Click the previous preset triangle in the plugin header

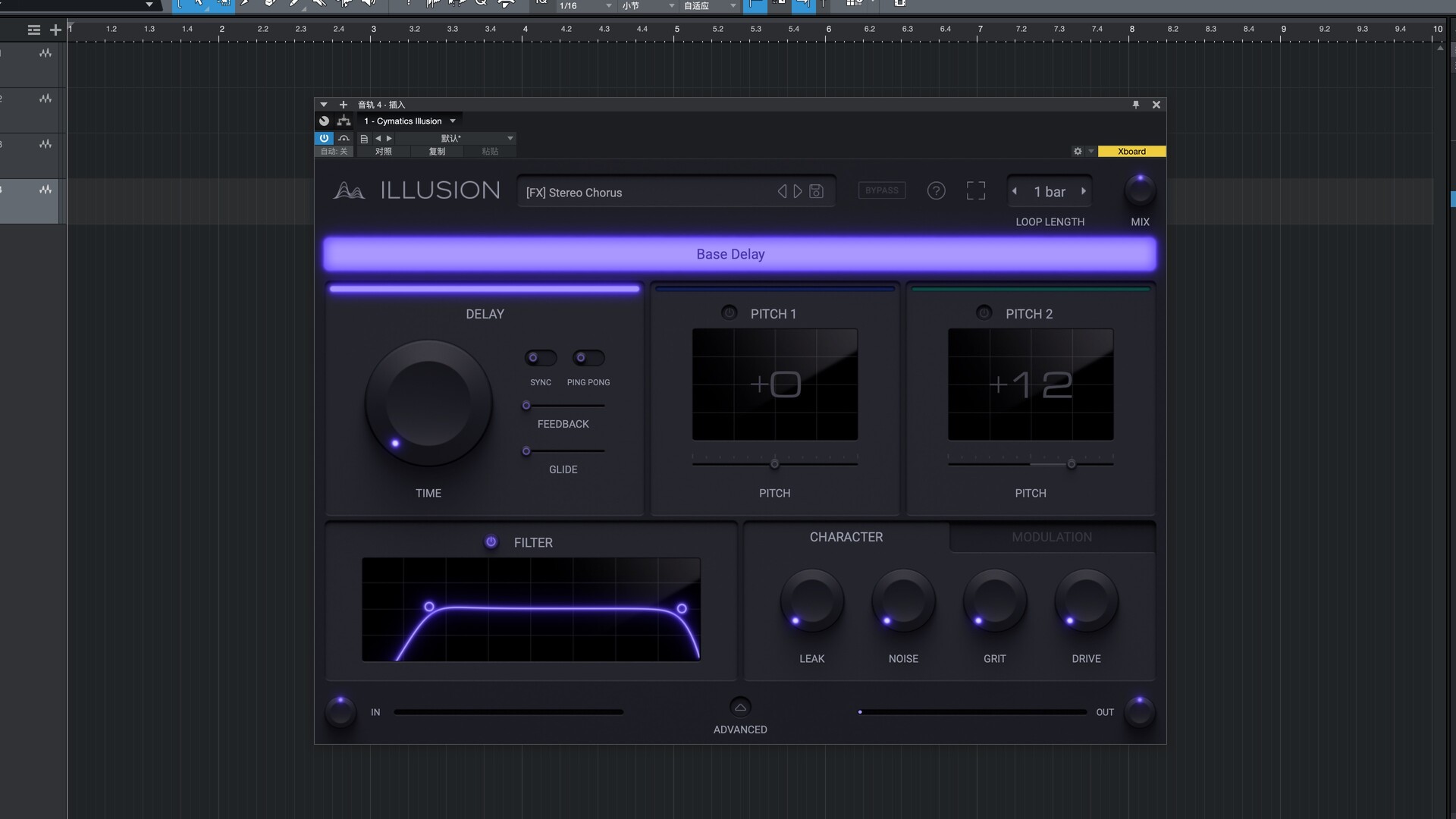click(x=378, y=139)
